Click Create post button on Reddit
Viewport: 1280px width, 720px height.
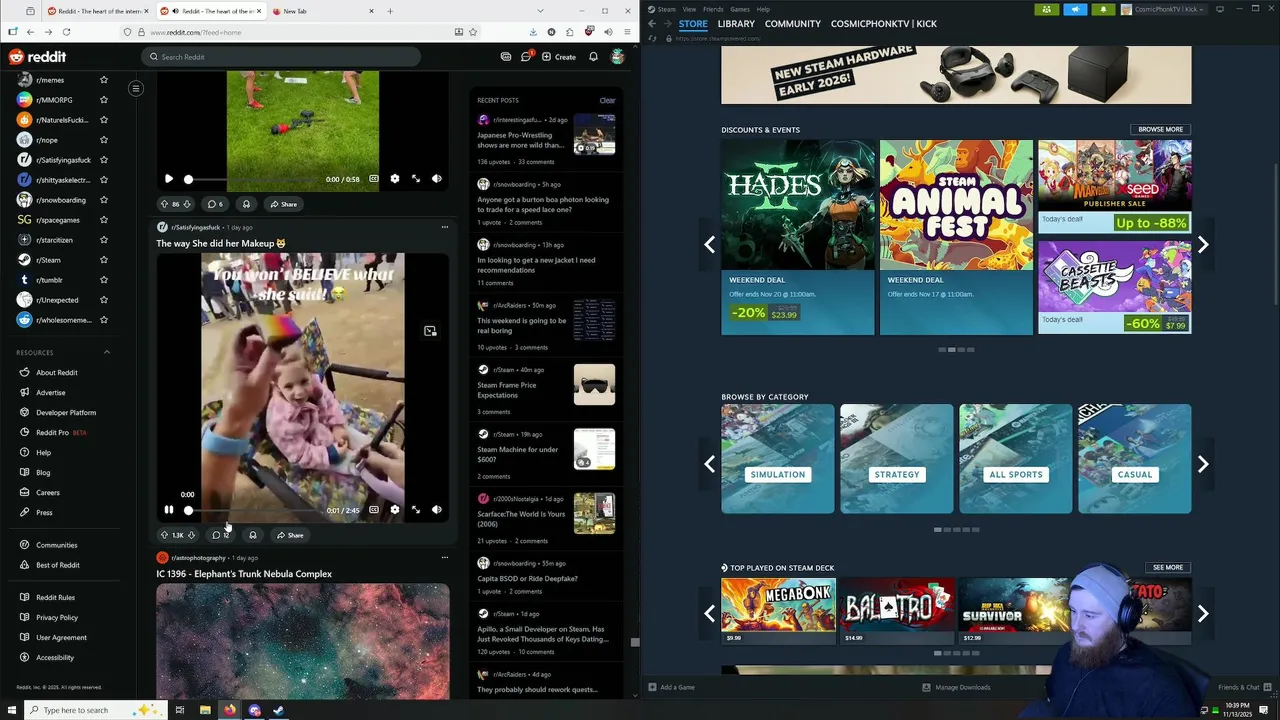pyautogui.click(x=559, y=57)
